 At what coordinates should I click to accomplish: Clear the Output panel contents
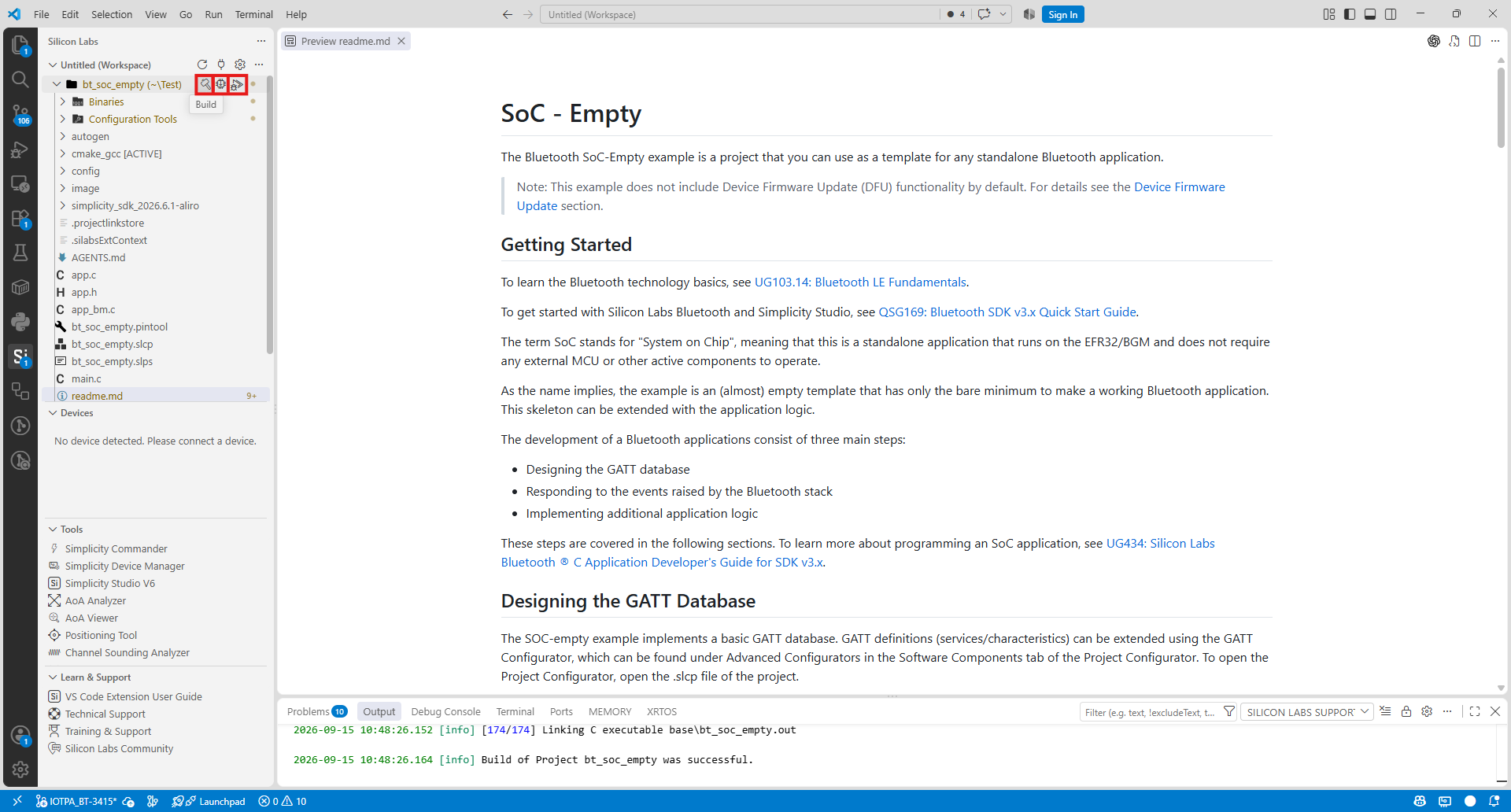click(1385, 711)
